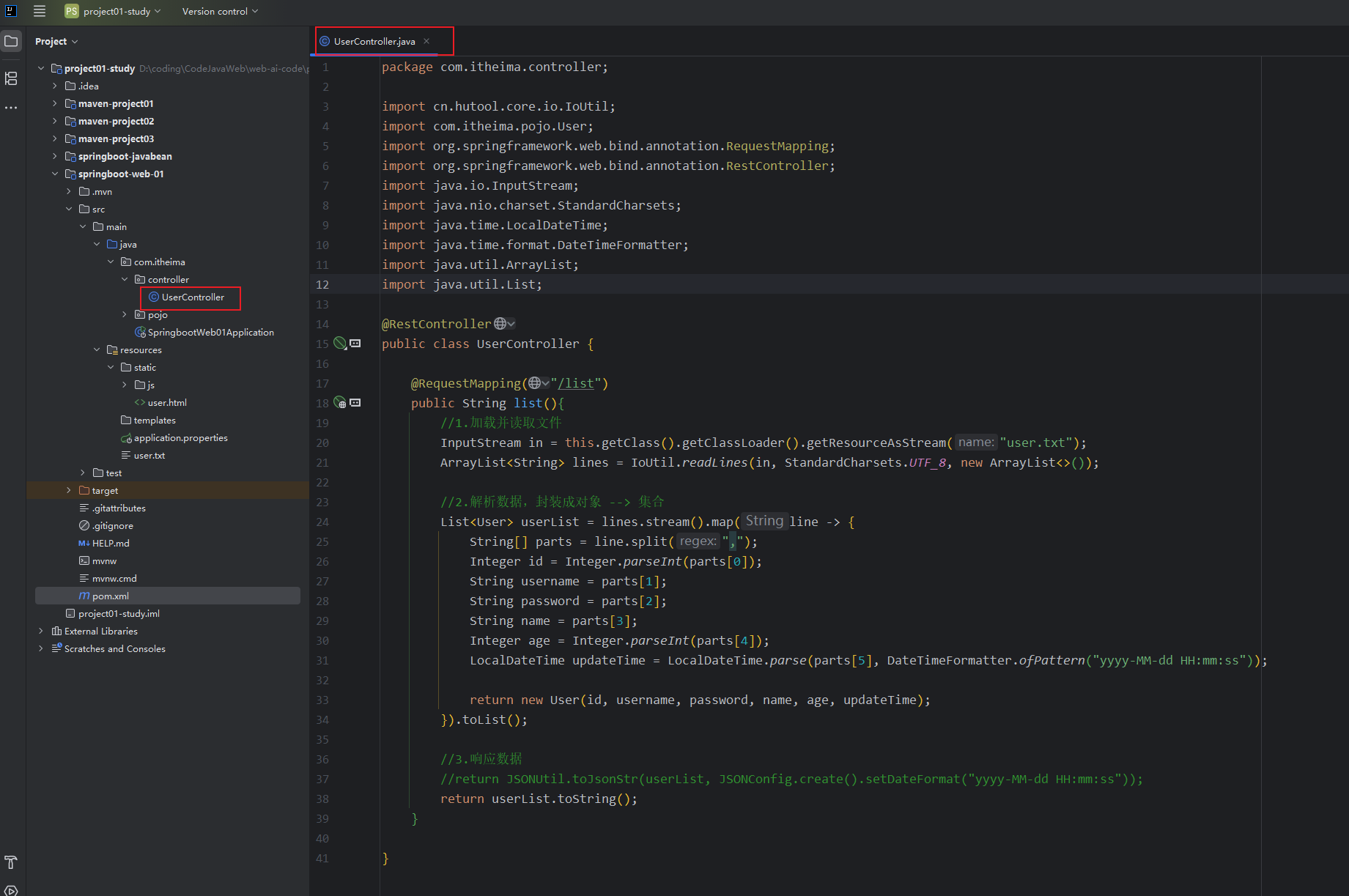Open the main hamburger menu
This screenshot has height=896, width=1349.
[40, 11]
